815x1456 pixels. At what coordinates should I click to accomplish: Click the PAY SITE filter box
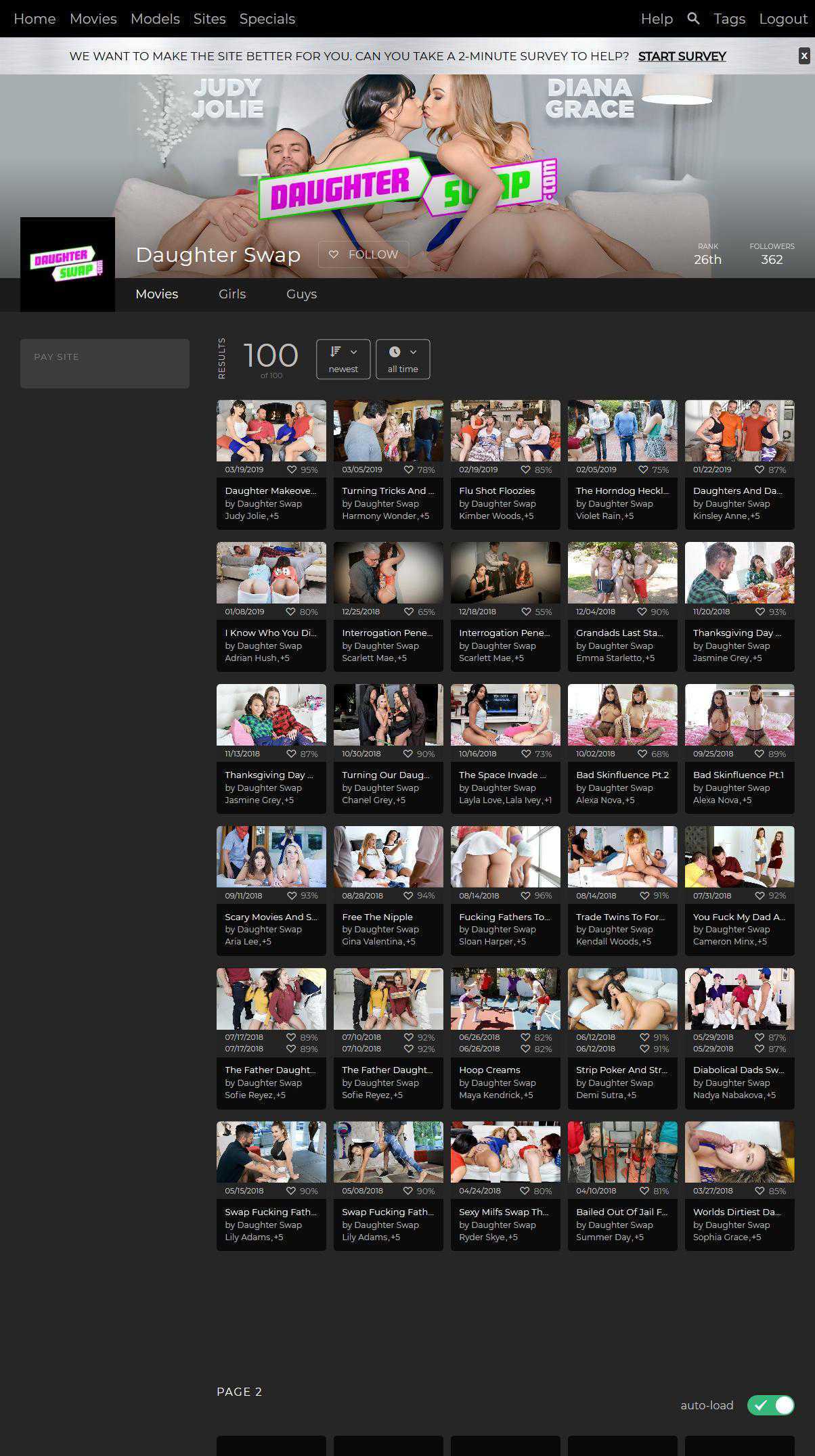pos(105,363)
